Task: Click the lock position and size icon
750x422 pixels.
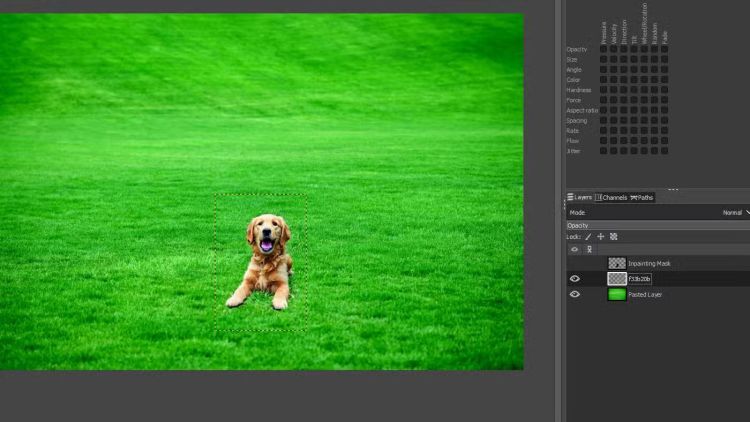Action: pyautogui.click(x=601, y=237)
